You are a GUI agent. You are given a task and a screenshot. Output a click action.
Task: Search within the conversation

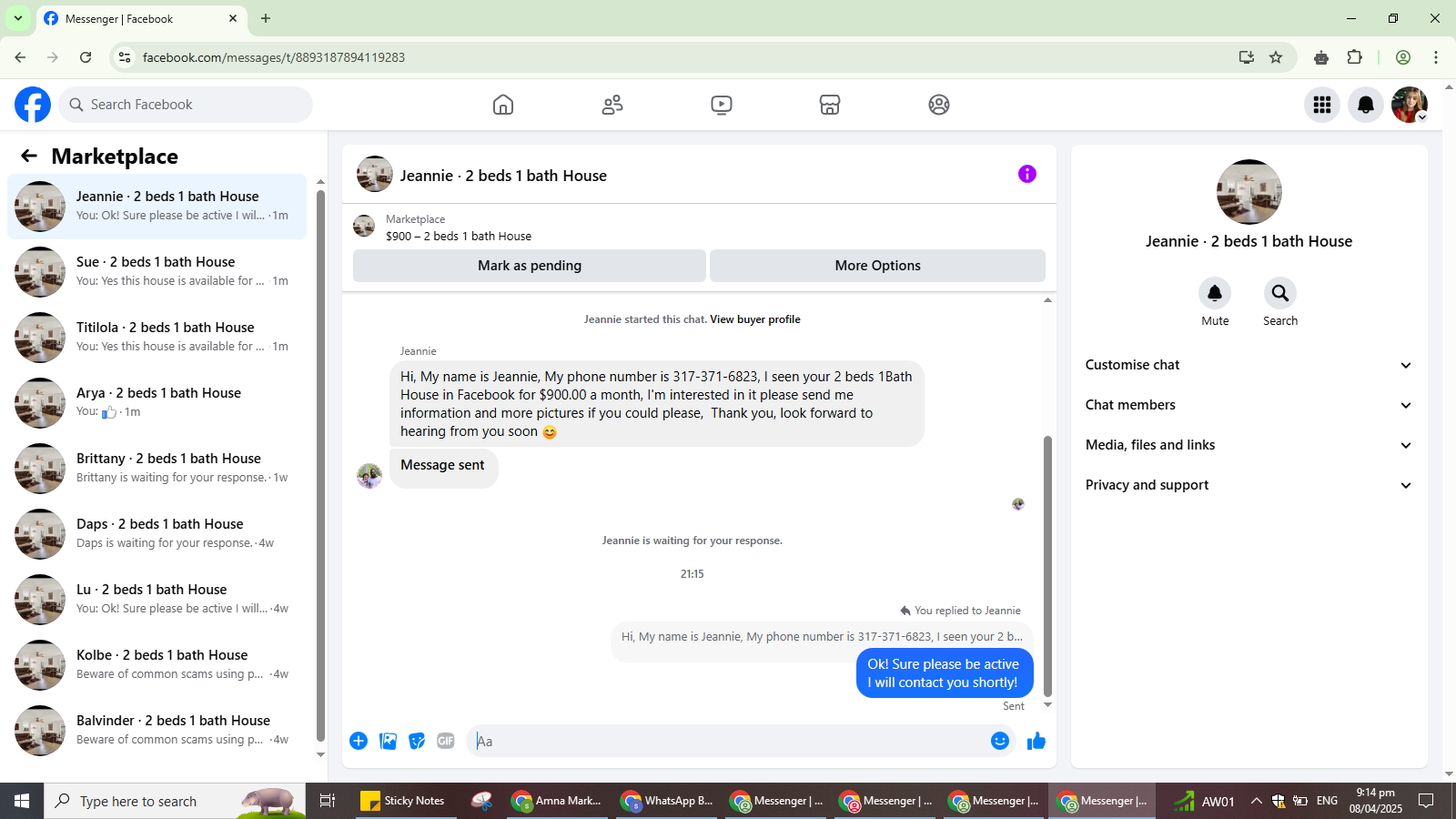coord(1280,293)
